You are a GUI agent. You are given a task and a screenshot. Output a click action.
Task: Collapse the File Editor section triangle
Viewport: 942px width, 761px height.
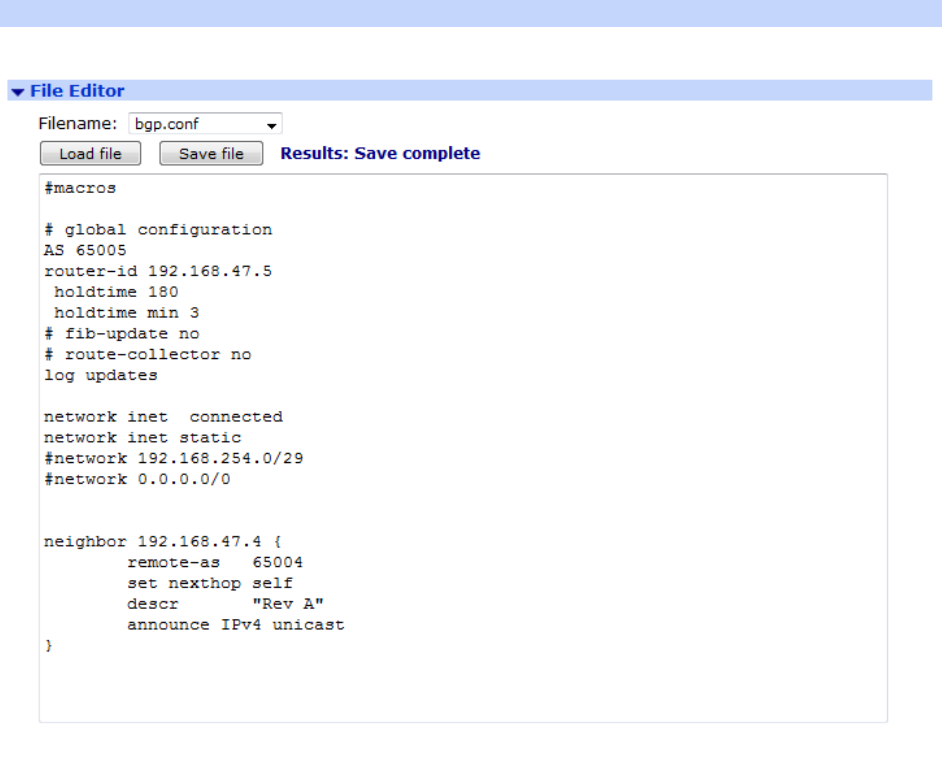17,92
